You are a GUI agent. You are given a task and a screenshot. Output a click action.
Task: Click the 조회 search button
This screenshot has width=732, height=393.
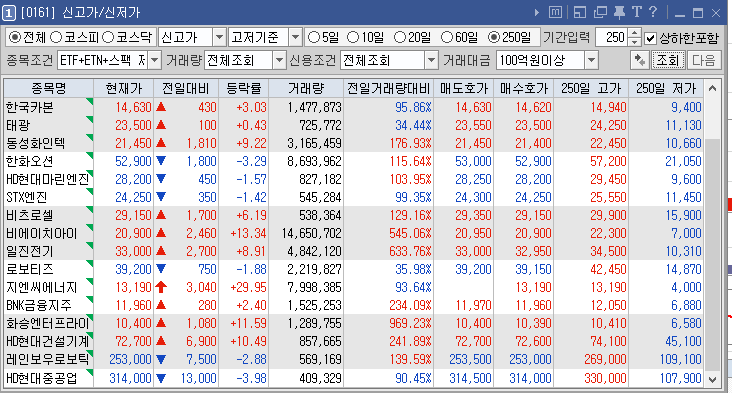tap(668, 60)
